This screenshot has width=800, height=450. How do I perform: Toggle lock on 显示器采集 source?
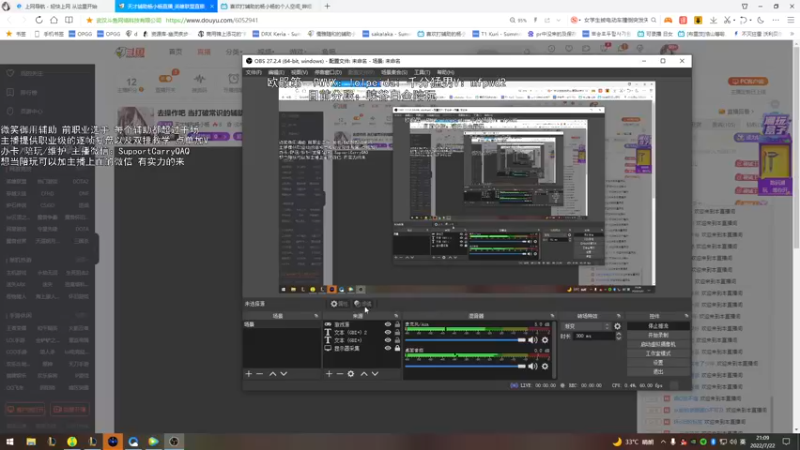click(397, 348)
